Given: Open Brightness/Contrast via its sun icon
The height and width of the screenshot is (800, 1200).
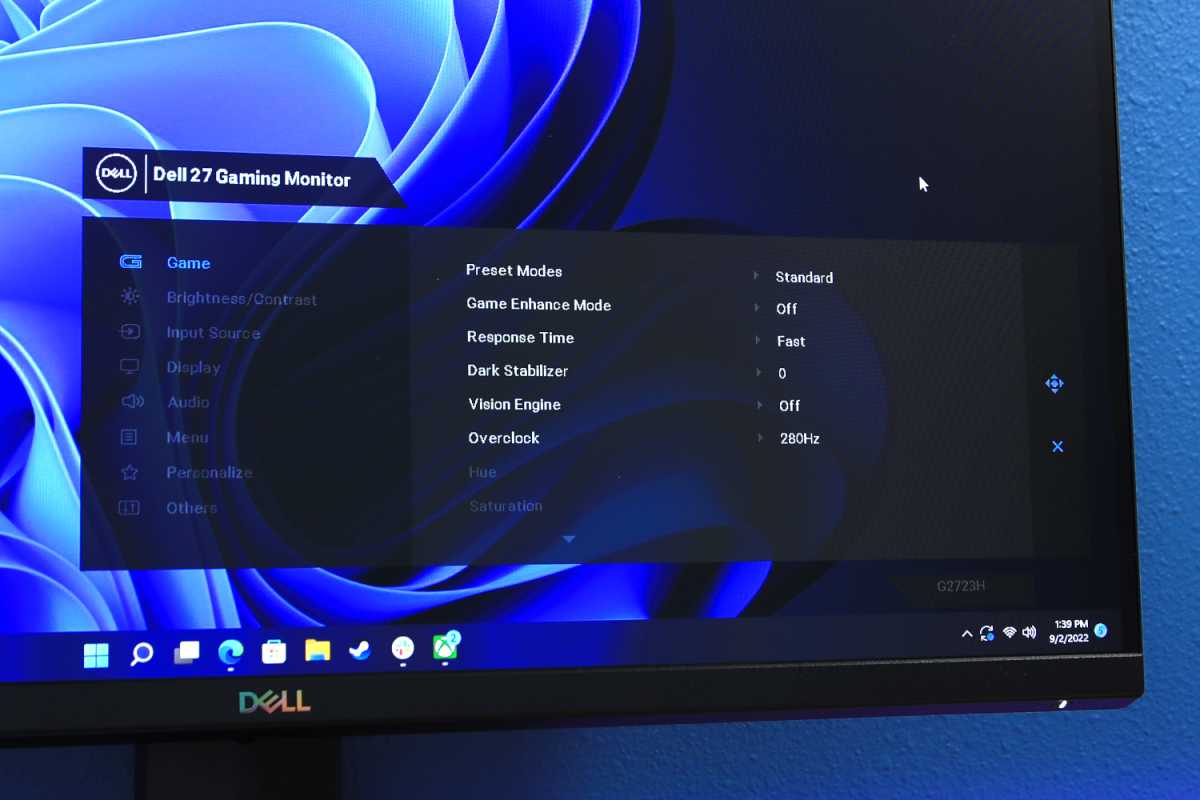Looking at the screenshot, I should pyautogui.click(x=130, y=296).
